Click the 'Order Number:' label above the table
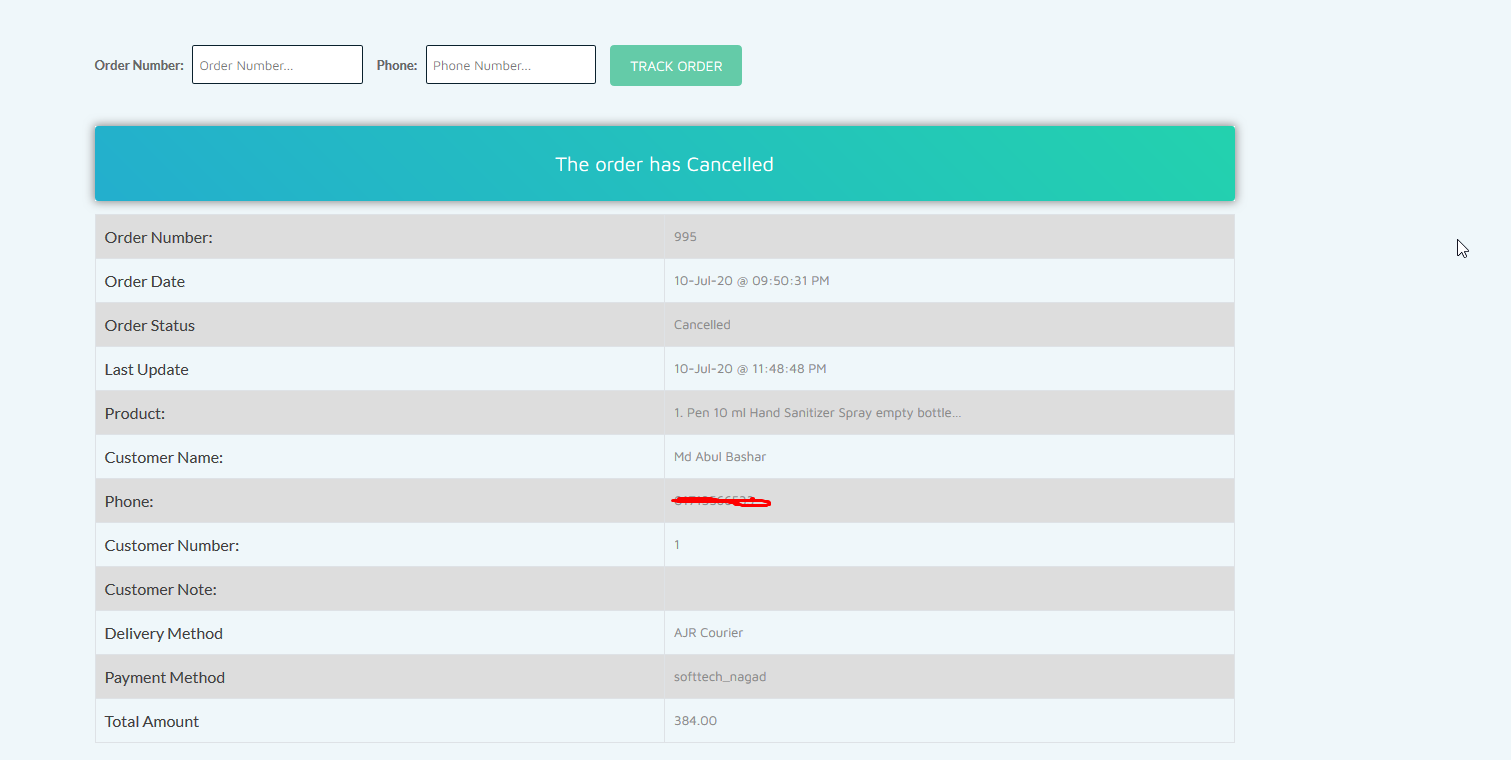 coord(139,65)
